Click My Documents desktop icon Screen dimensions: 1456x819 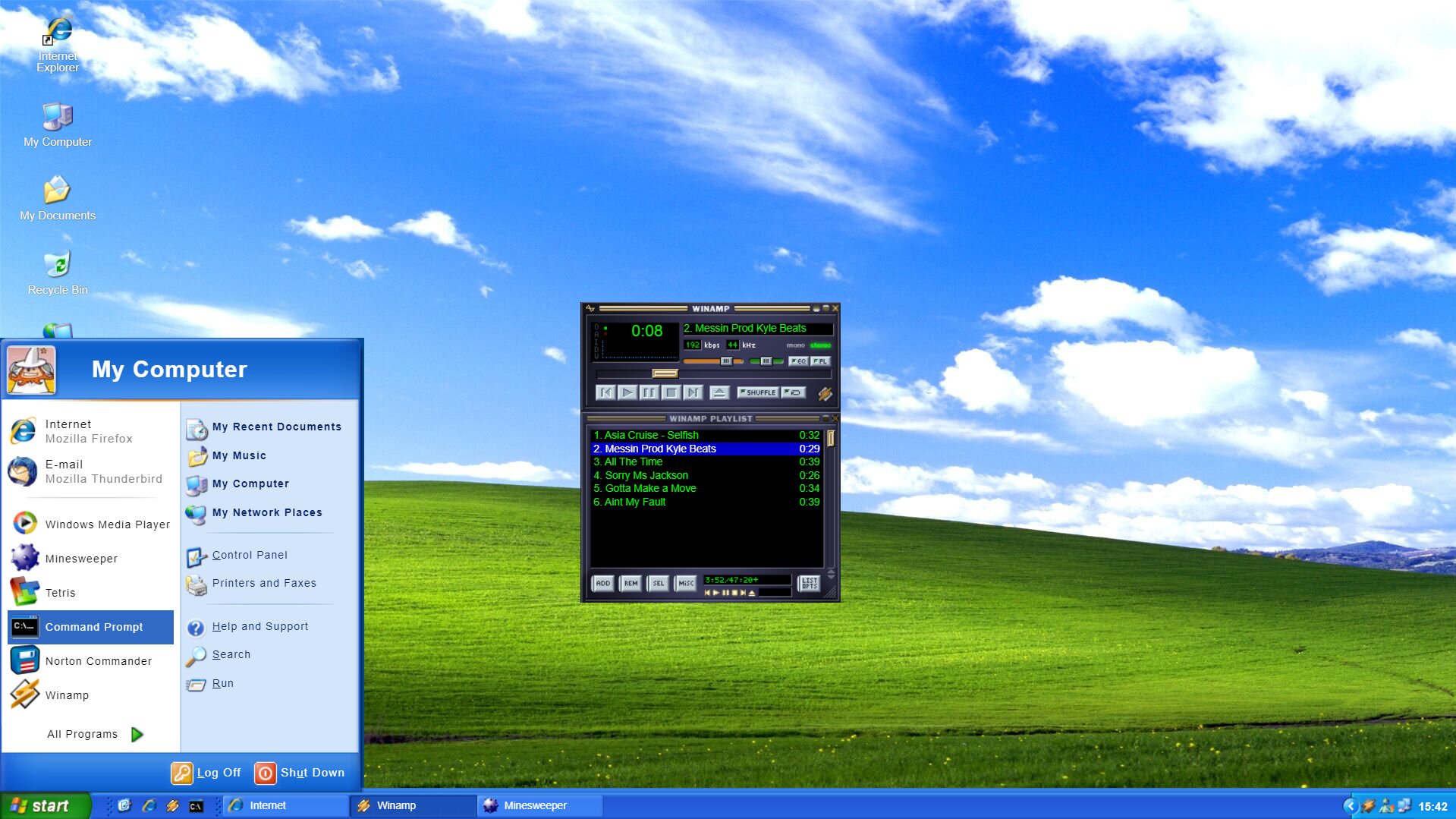[x=58, y=199]
